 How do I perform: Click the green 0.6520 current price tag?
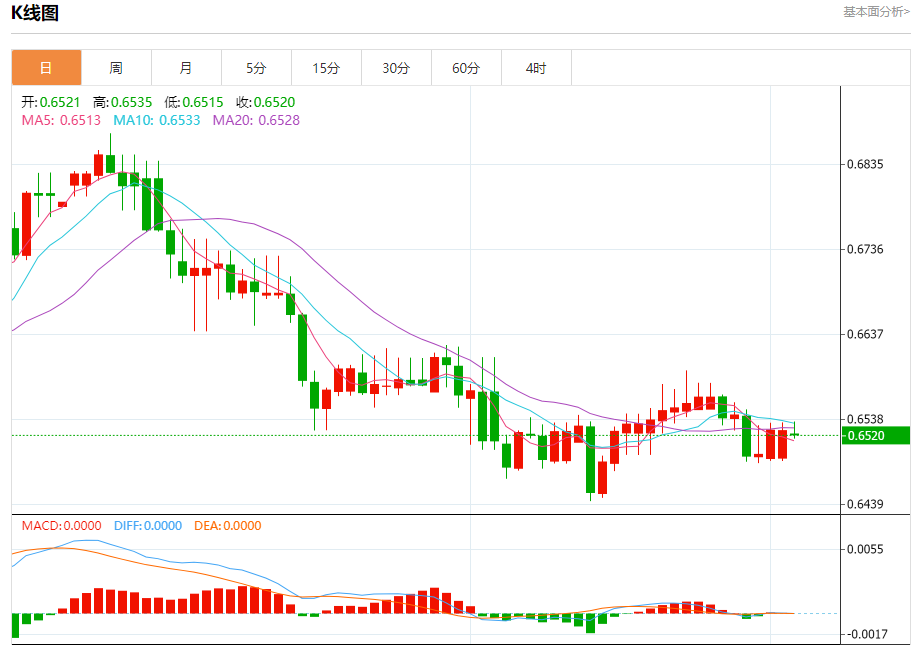click(875, 435)
